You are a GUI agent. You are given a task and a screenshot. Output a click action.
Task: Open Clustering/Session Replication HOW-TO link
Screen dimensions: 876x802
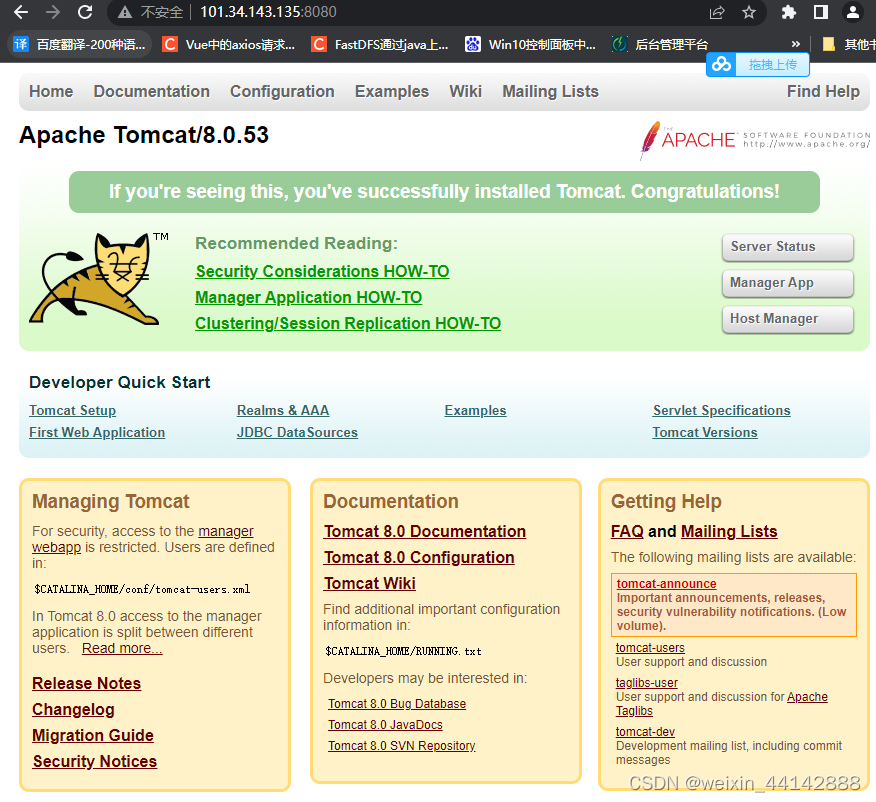coord(348,323)
